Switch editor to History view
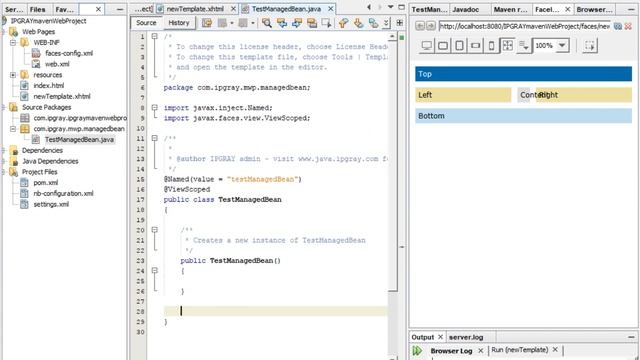Image resolution: width=640 pixels, height=360 pixels. point(179,23)
